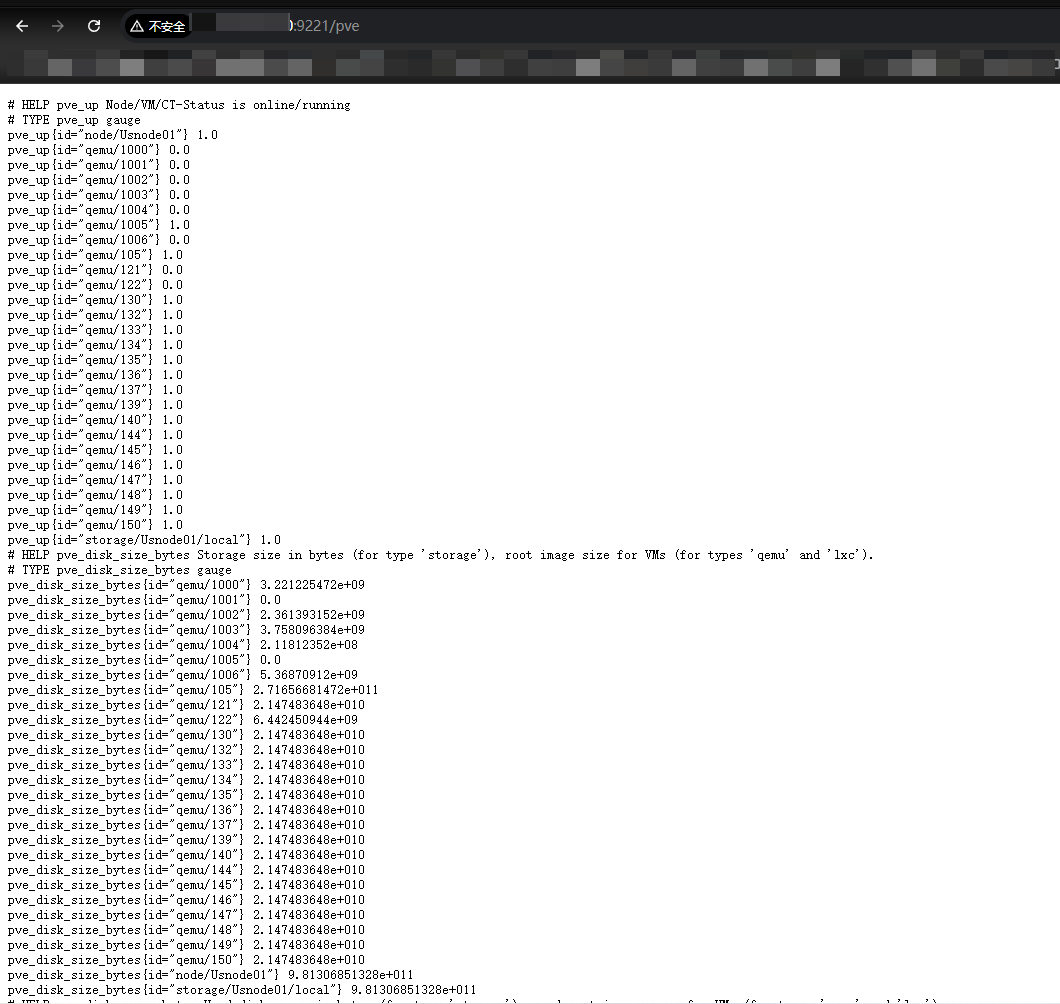This screenshot has width=1060, height=1004.
Task: Click the browser forward arrow
Action: pyautogui.click(x=58, y=26)
